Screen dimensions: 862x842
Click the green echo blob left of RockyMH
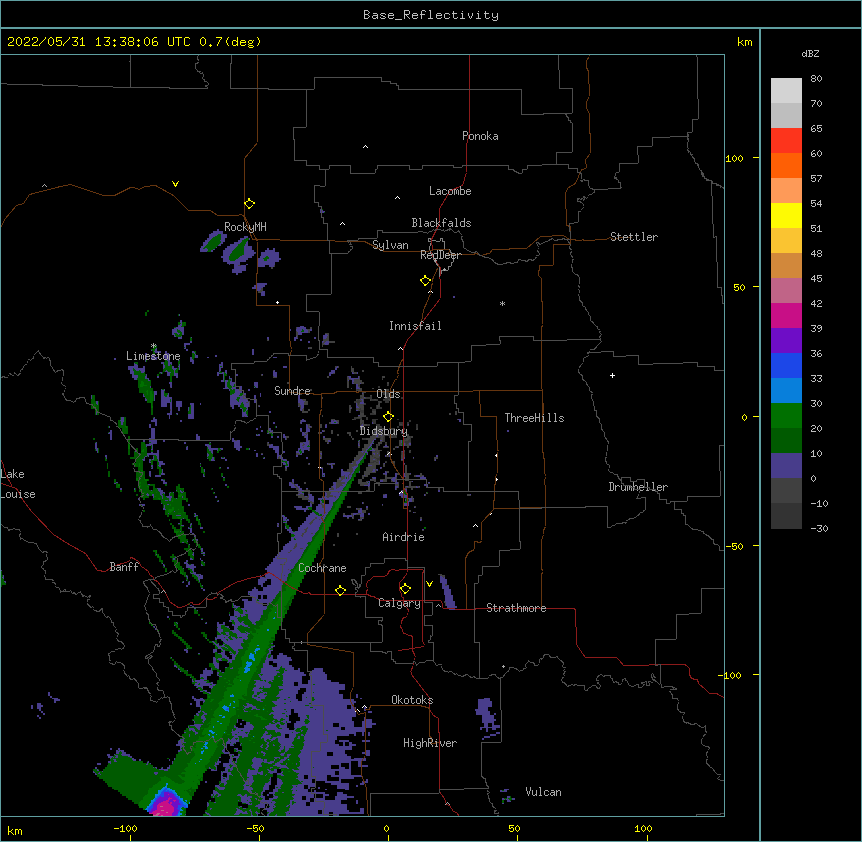pos(212,241)
